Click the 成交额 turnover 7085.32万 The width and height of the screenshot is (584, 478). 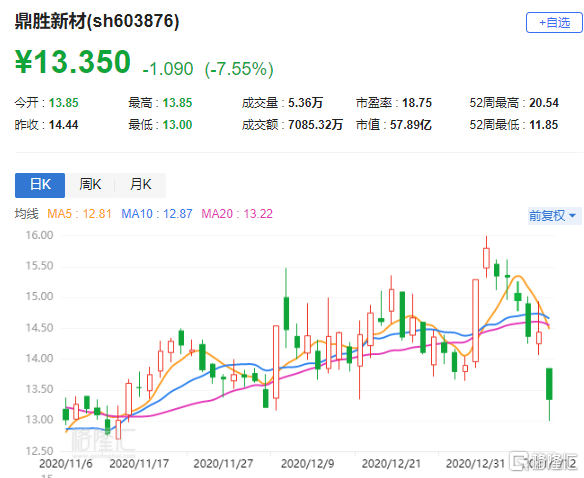coord(315,125)
